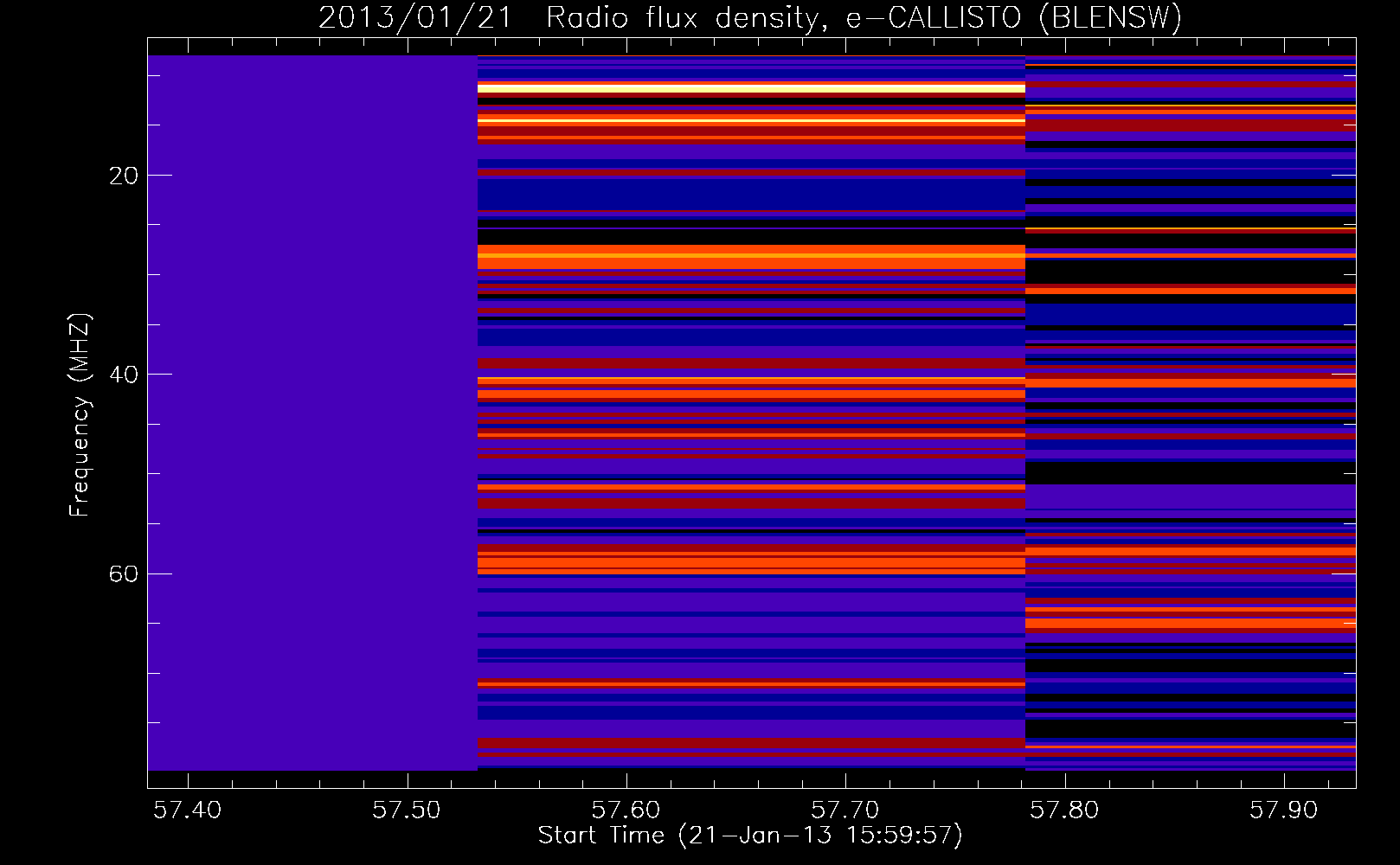Screen dimensions: 1400x865
Task: Click the 57.90 time tick label
Action: pyautogui.click(x=1283, y=810)
